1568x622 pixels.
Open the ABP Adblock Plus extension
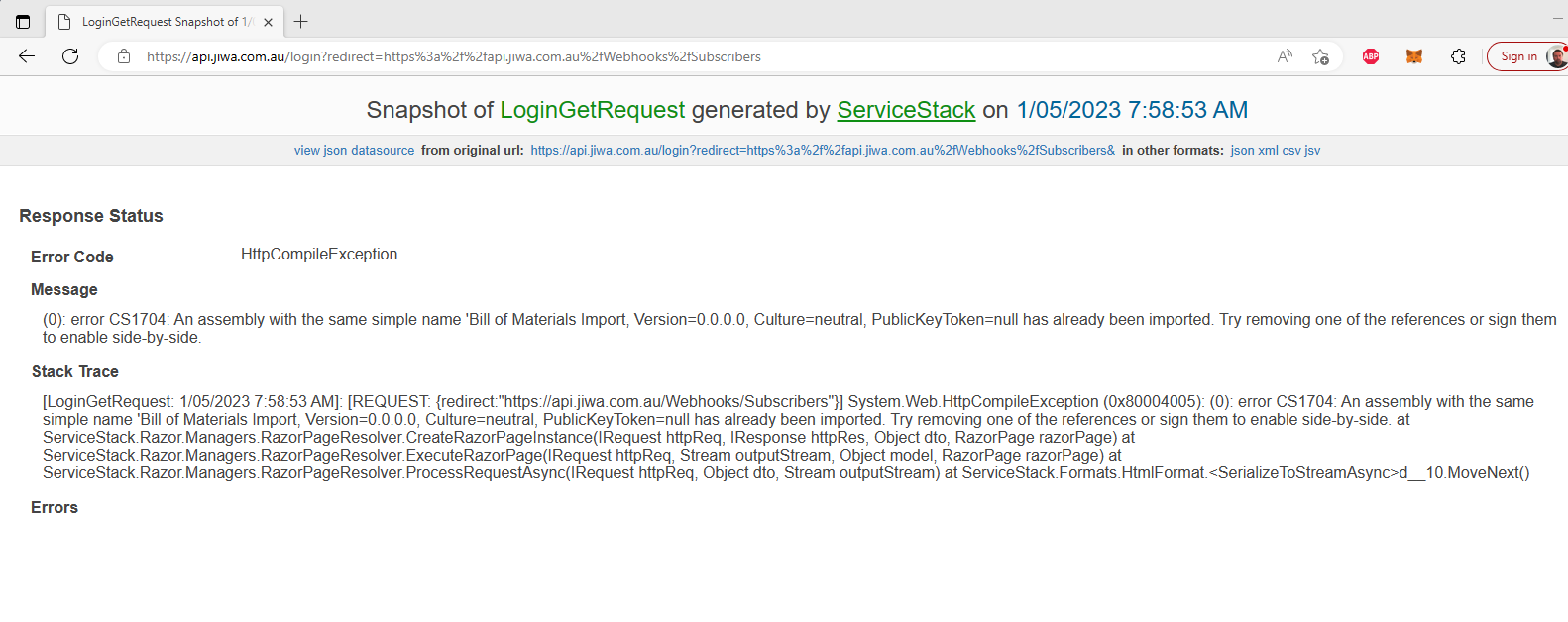point(1371,56)
